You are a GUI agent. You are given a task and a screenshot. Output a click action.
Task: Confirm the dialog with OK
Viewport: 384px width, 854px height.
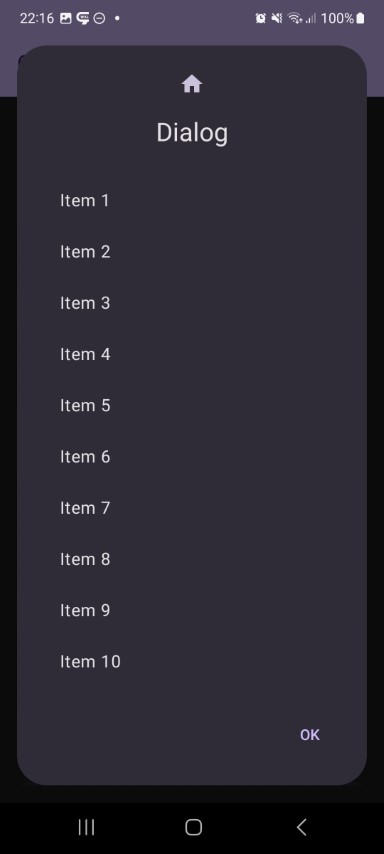[309, 735]
